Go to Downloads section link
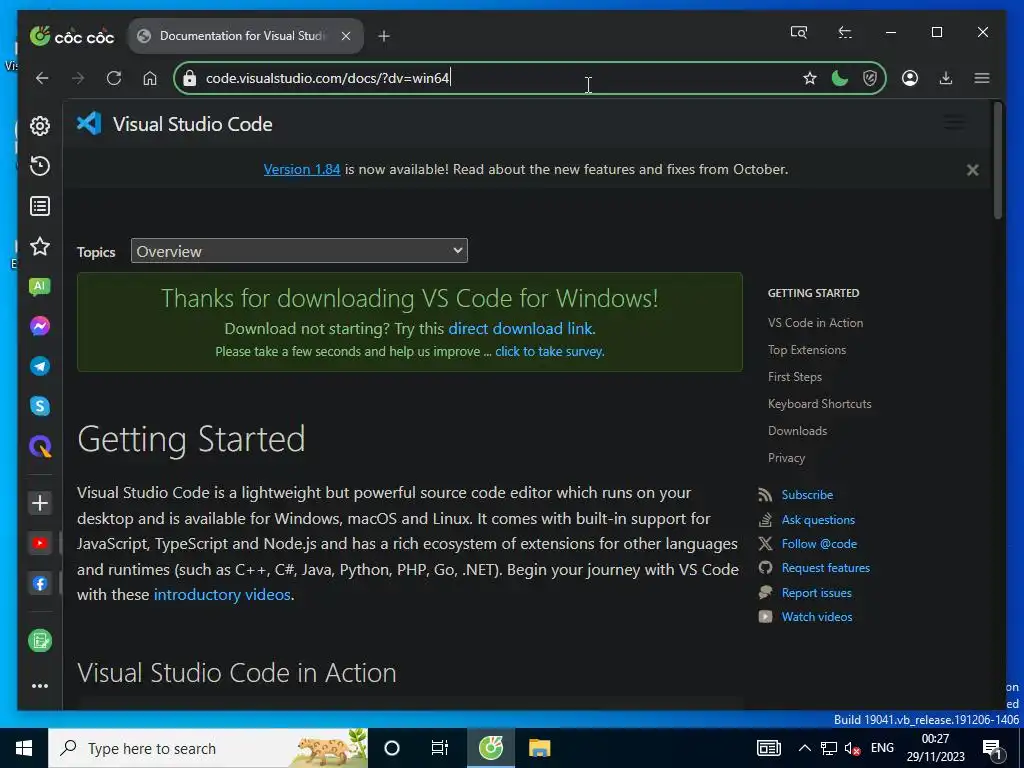1024x768 pixels. click(x=797, y=431)
